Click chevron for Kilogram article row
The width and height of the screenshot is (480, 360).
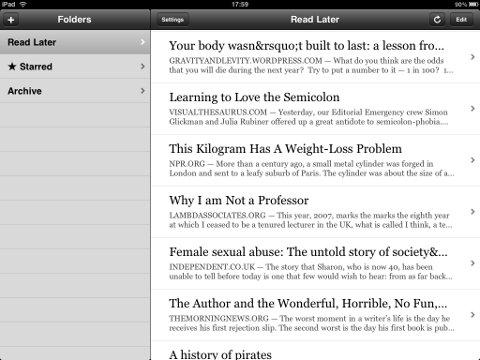pyautogui.click(x=472, y=160)
